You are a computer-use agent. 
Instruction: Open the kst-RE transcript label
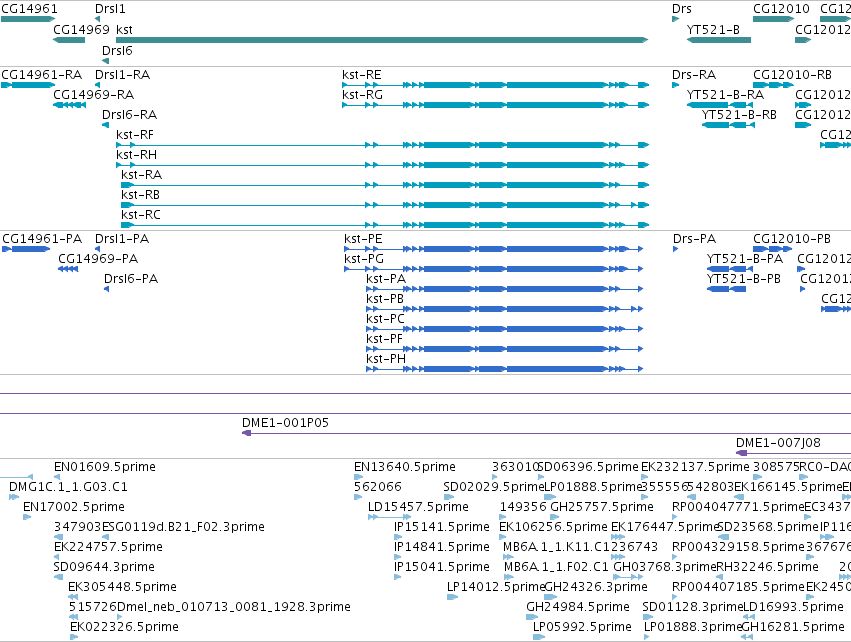pyautogui.click(x=362, y=75)
